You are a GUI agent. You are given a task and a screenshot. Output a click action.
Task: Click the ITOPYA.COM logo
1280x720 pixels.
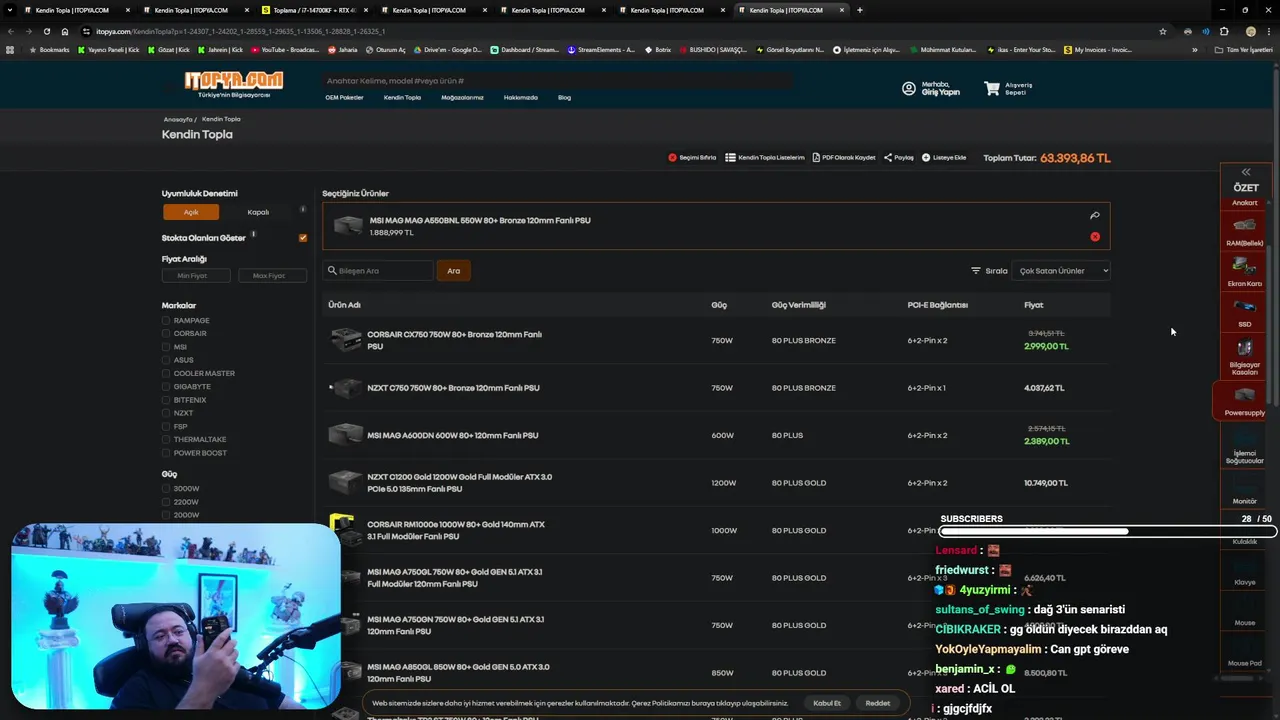pyautogui.click(x=234, y=84)
